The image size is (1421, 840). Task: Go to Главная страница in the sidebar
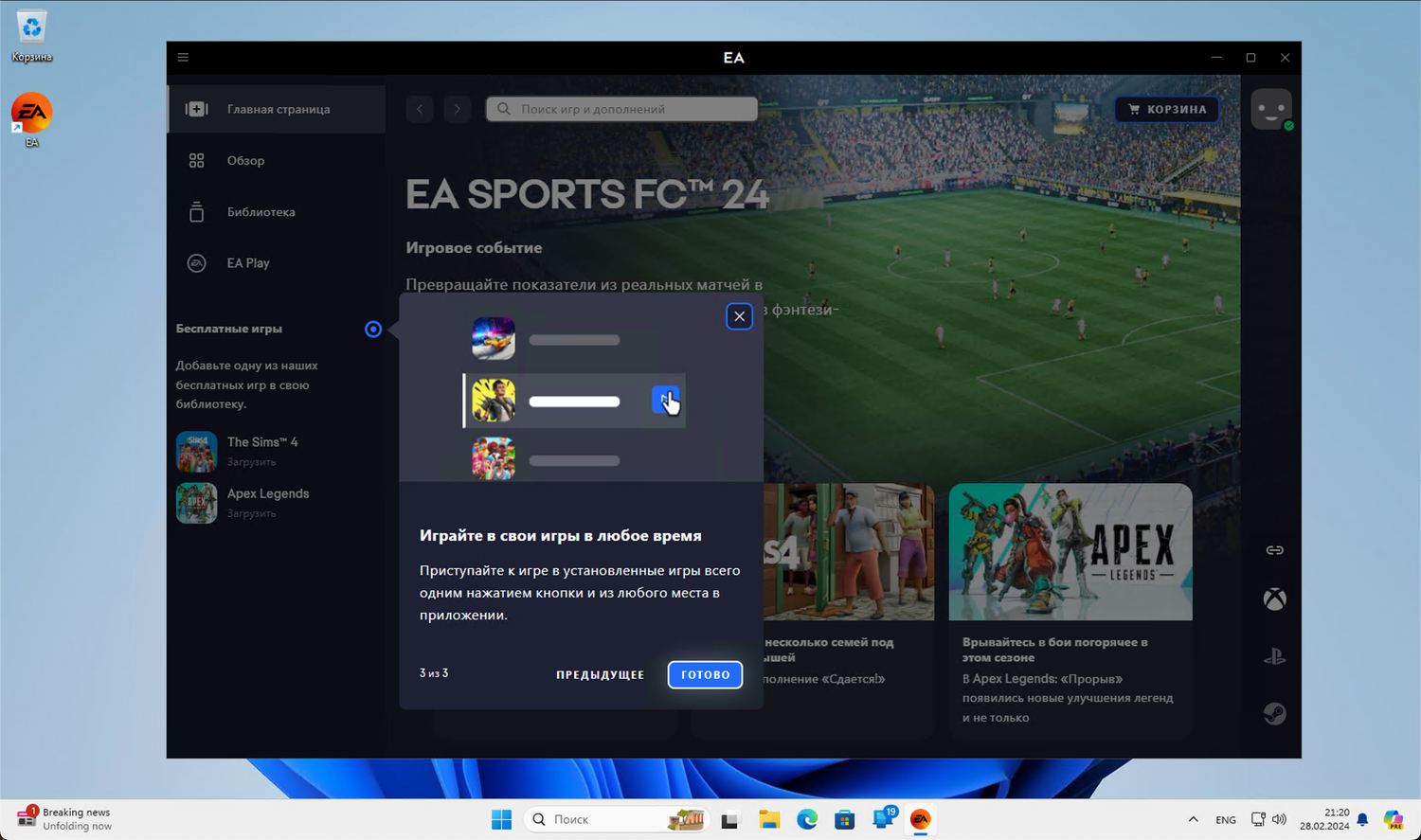(277, 109)
